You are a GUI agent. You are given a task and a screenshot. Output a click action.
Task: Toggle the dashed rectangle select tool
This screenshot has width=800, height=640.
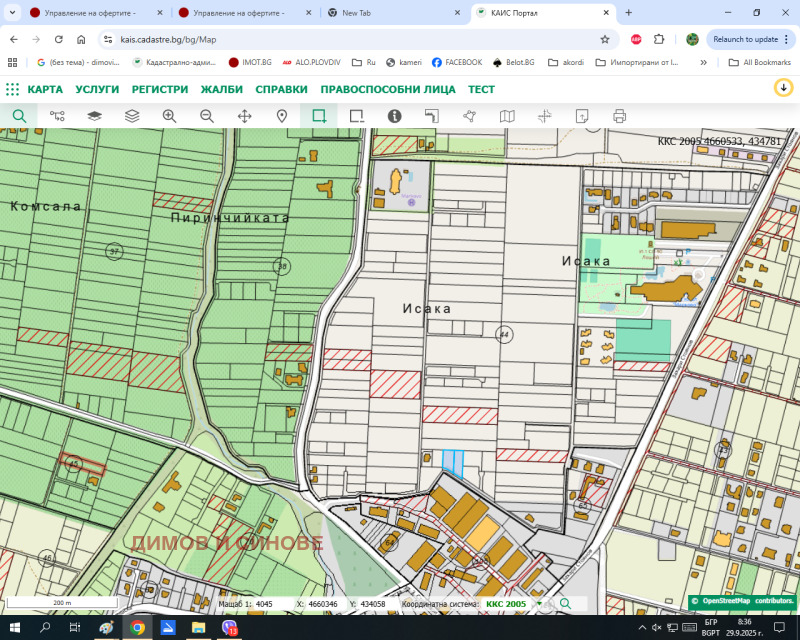(356, 116)
